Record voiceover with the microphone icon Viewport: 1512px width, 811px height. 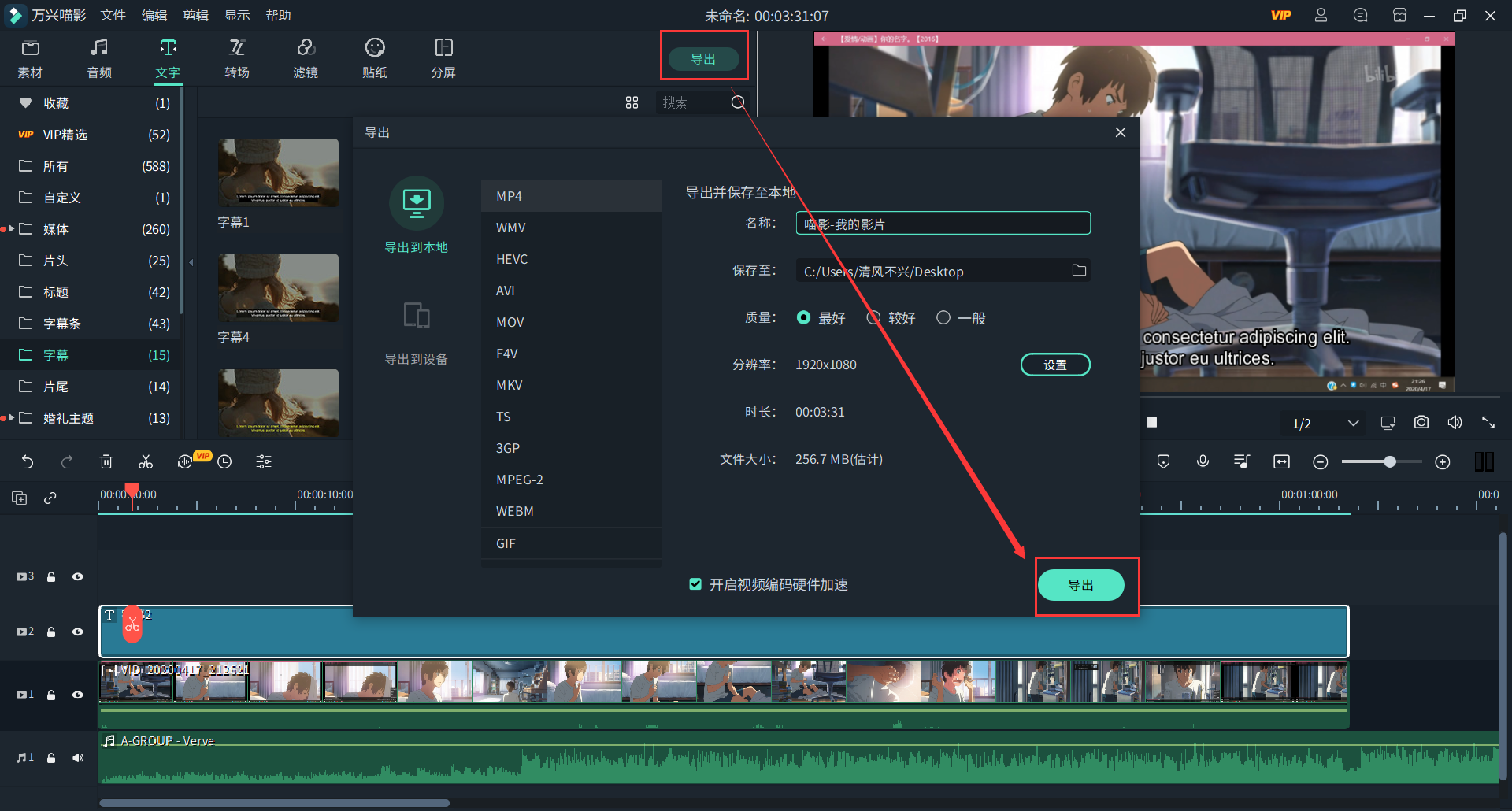(1203, 462)
